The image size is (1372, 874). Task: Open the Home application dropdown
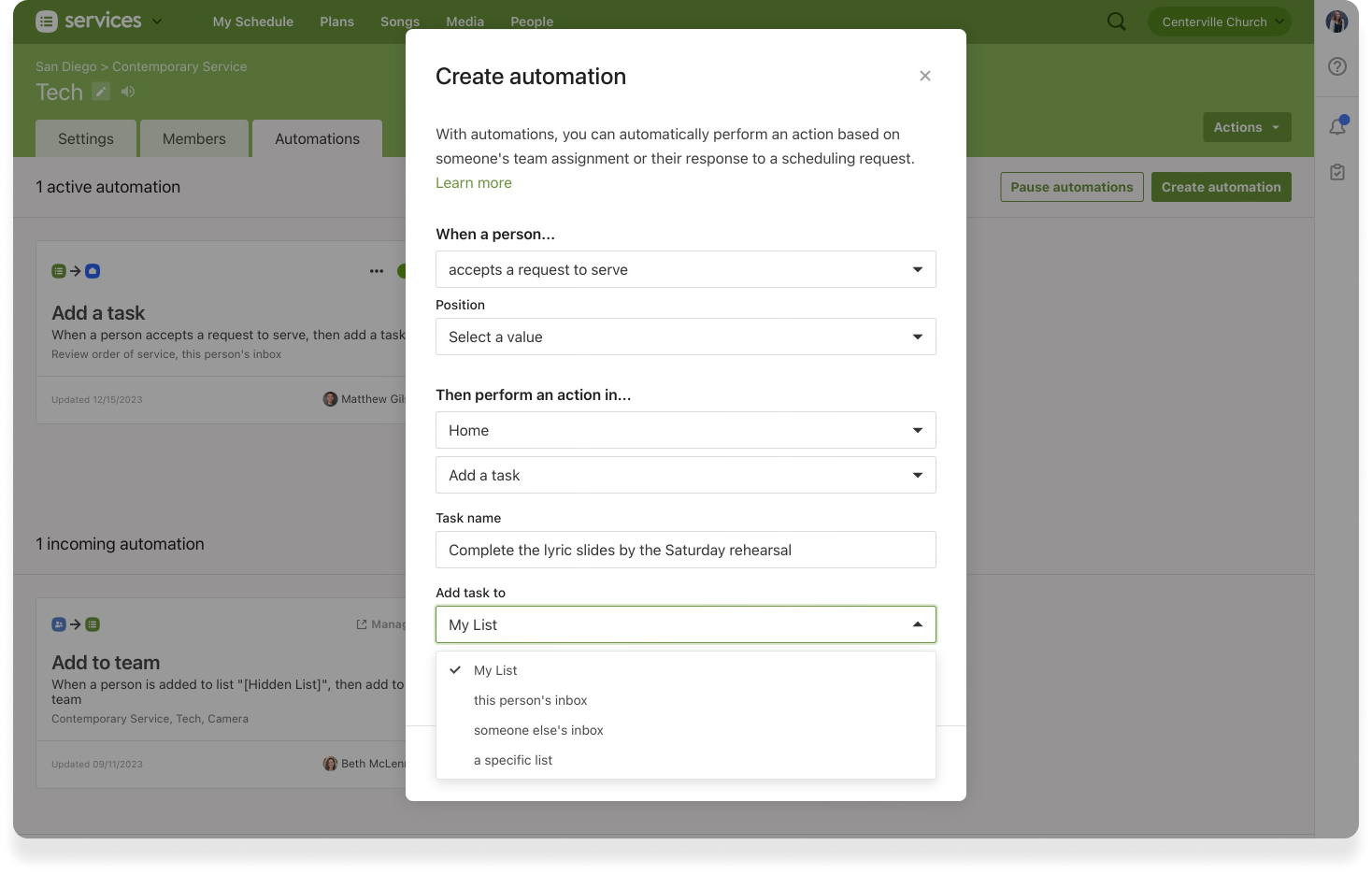pyautogui.click(x=685, y=430)
